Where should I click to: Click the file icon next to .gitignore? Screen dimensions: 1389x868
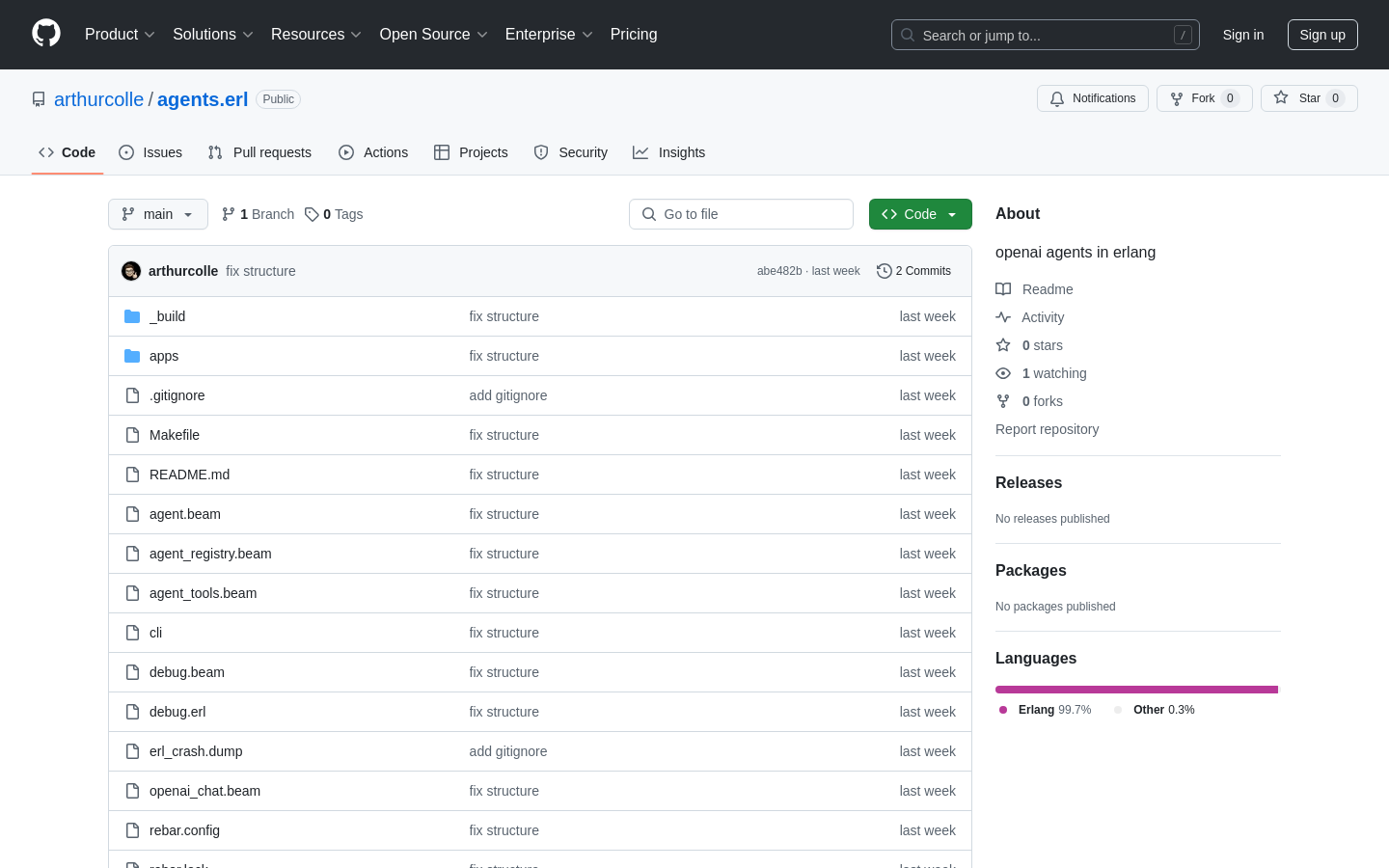coord(132,395)
